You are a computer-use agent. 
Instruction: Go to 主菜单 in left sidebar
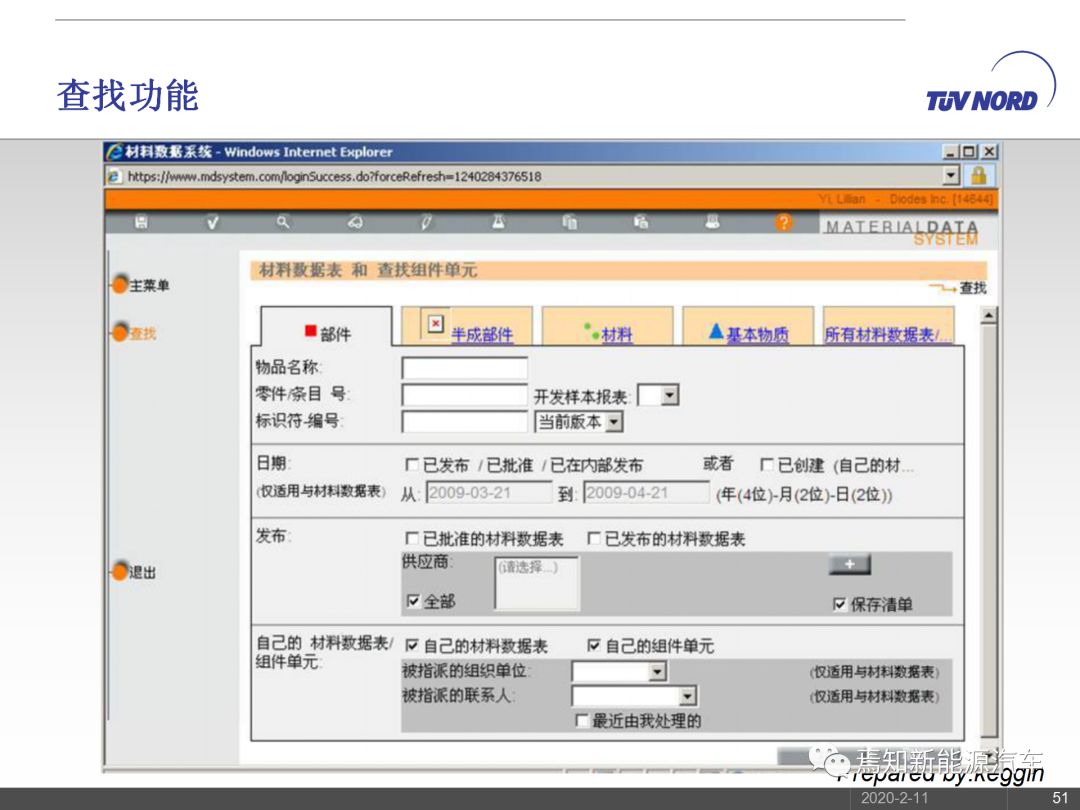(148, 286)
